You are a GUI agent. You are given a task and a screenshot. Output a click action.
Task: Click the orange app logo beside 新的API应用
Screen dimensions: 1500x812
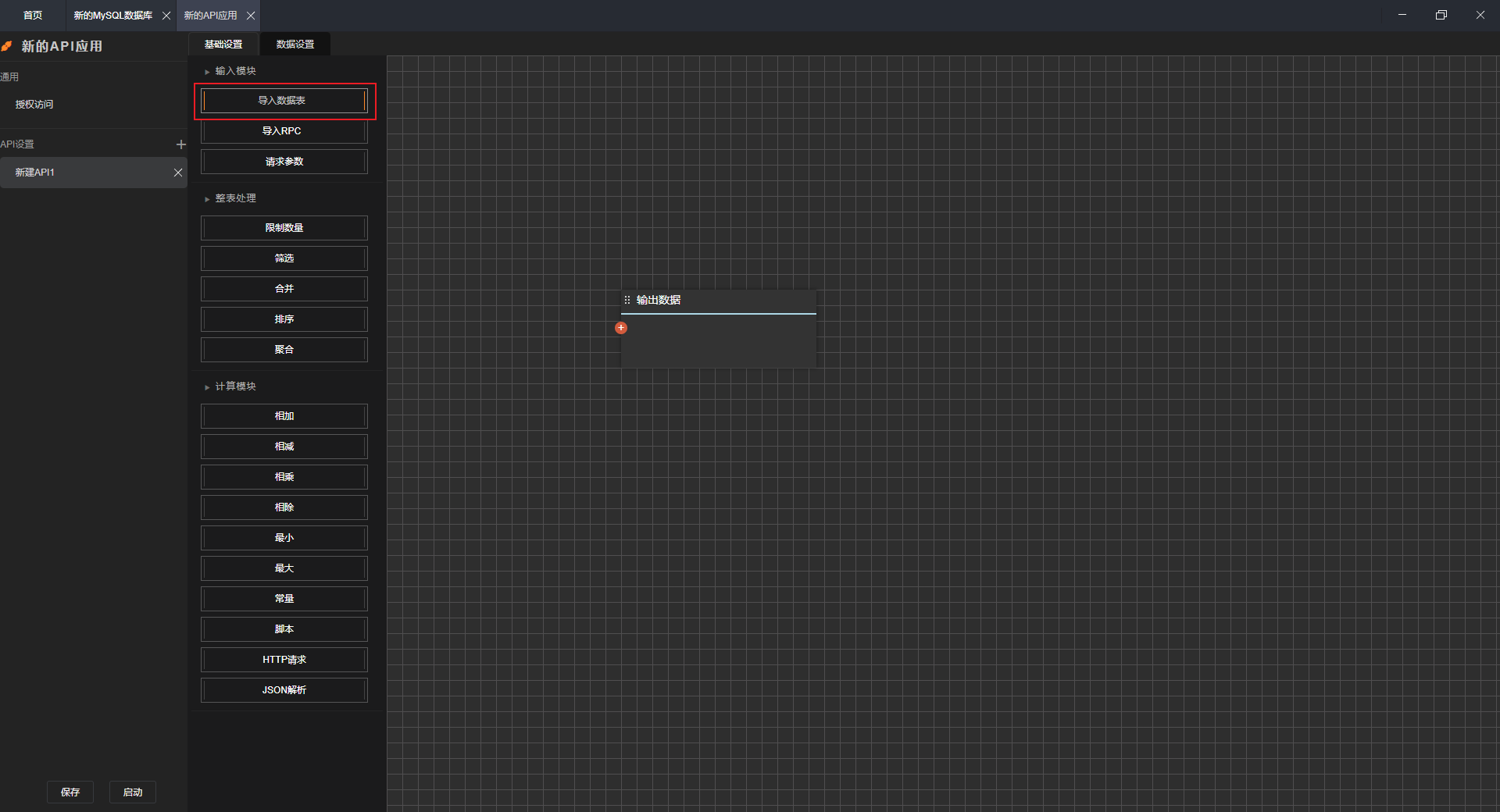pos(7,46)
